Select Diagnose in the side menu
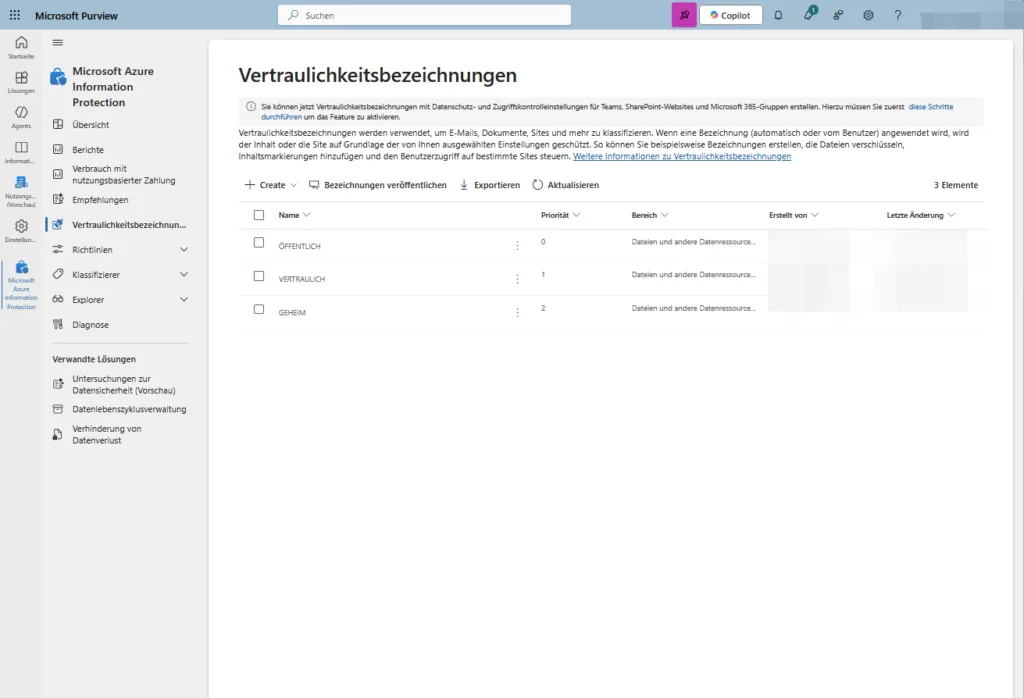1024x698 pixels. 90,325
